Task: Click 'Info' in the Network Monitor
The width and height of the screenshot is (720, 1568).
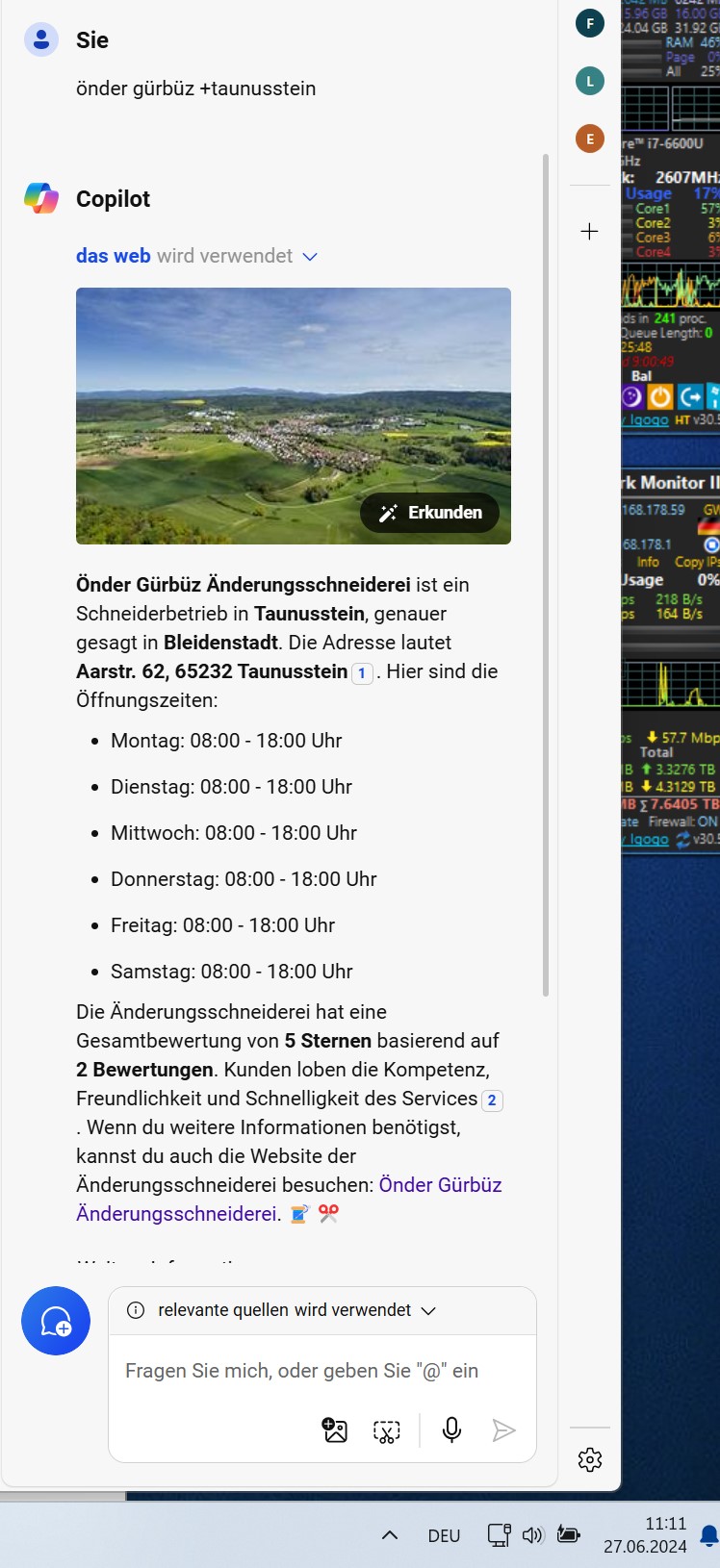Action: tap(648, 562)
